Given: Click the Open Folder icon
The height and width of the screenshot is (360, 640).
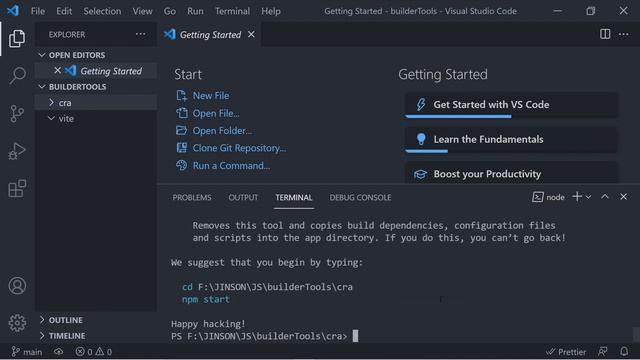Looking at the screenshot, I should pos(182,131).
